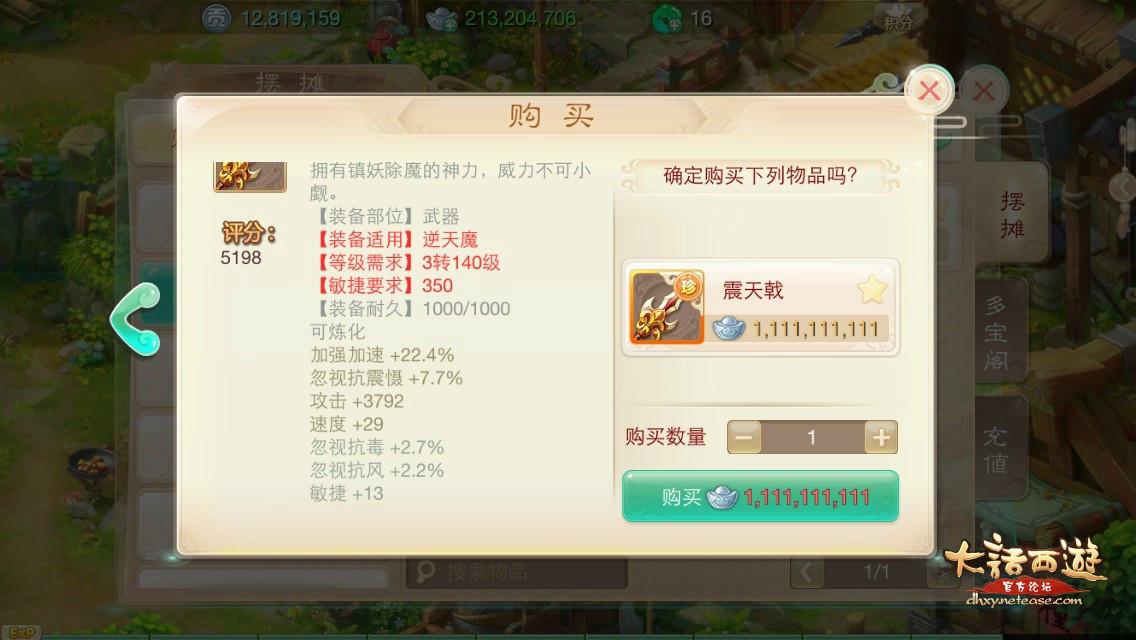Add silver using plus ingot icon at top
1136x640 pixels.
(441, 19)
